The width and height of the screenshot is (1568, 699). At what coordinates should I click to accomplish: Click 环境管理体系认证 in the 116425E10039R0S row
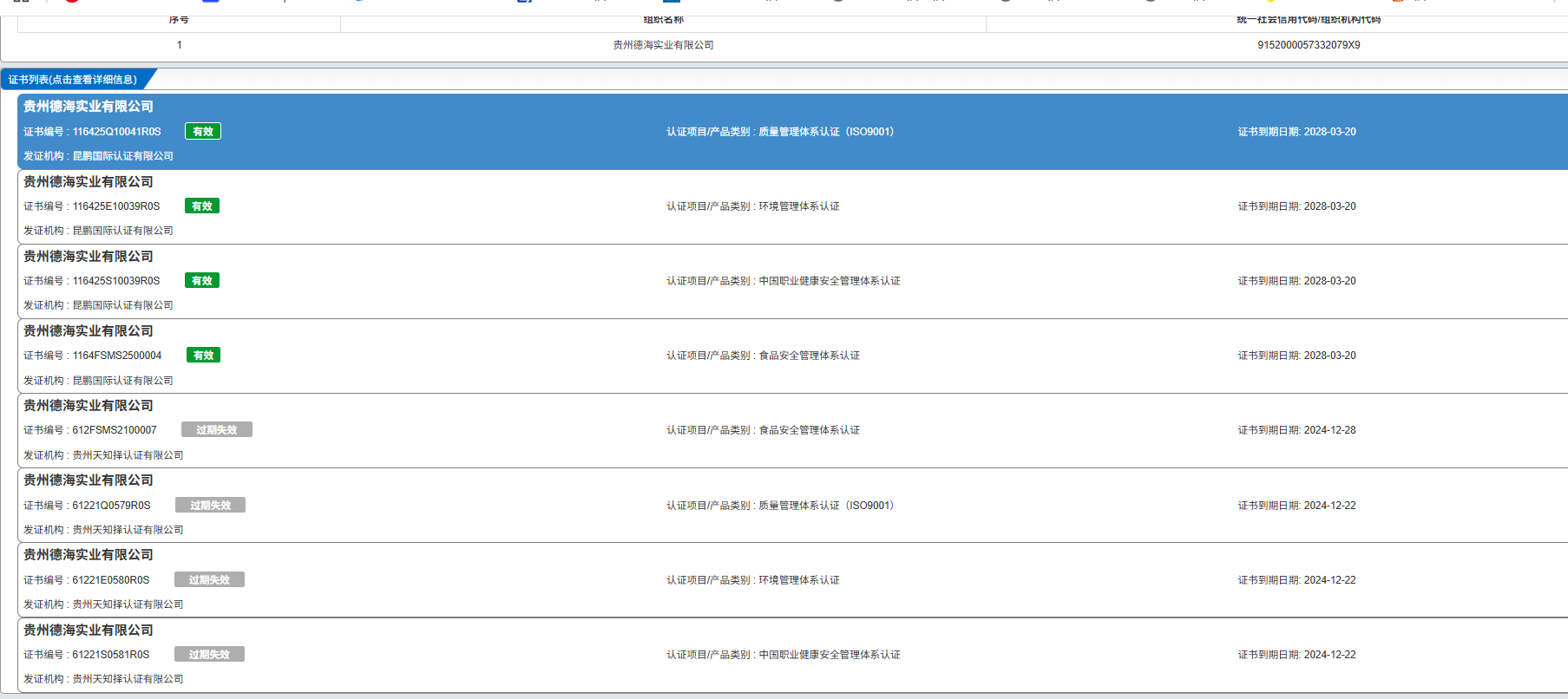(799, 206)
